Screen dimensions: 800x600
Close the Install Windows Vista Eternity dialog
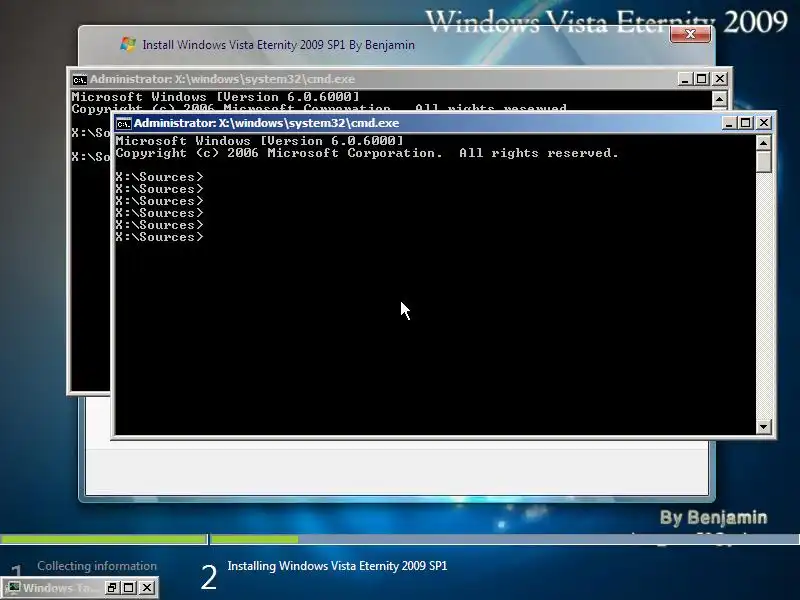690,34
